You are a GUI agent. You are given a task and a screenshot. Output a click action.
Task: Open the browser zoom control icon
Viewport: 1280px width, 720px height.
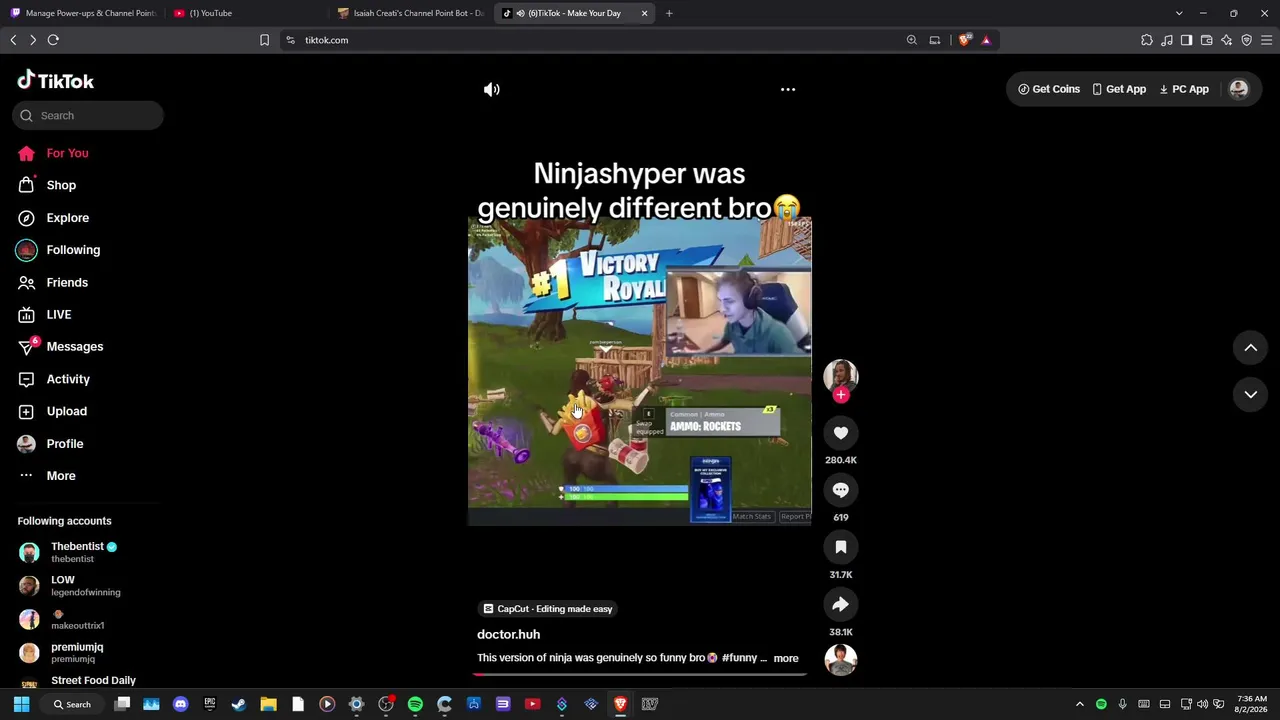point(911,40)
